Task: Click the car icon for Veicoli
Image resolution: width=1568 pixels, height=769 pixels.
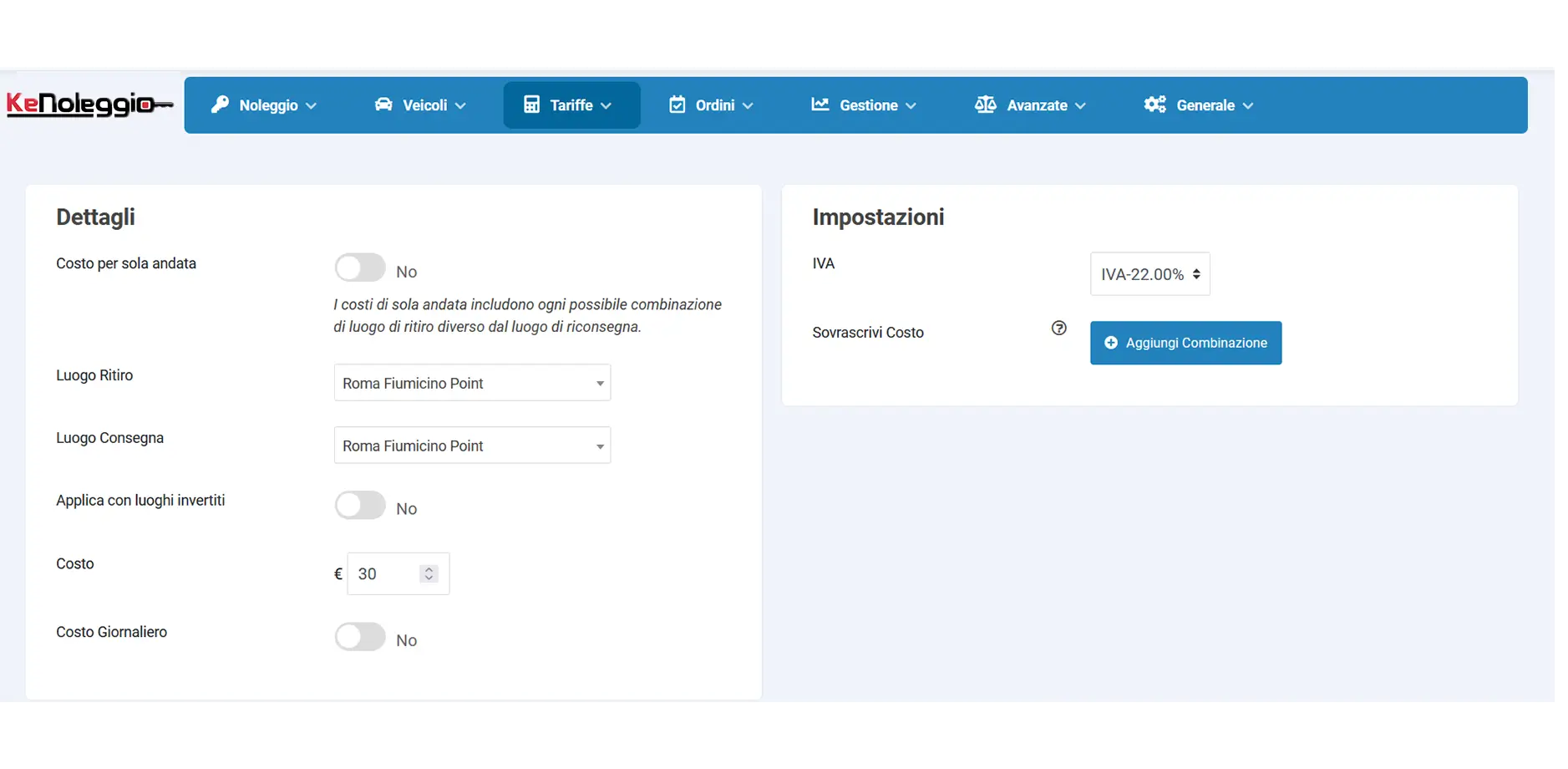Action: click(383, 104)
